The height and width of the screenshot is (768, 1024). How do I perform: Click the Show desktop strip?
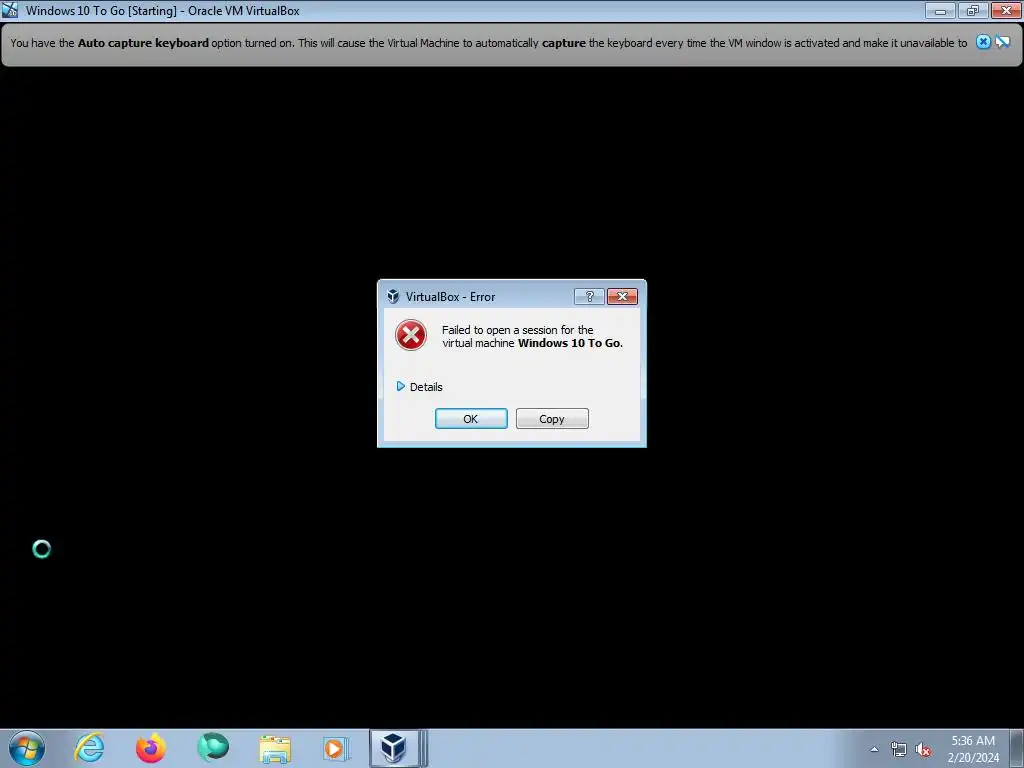point(1017,748)
